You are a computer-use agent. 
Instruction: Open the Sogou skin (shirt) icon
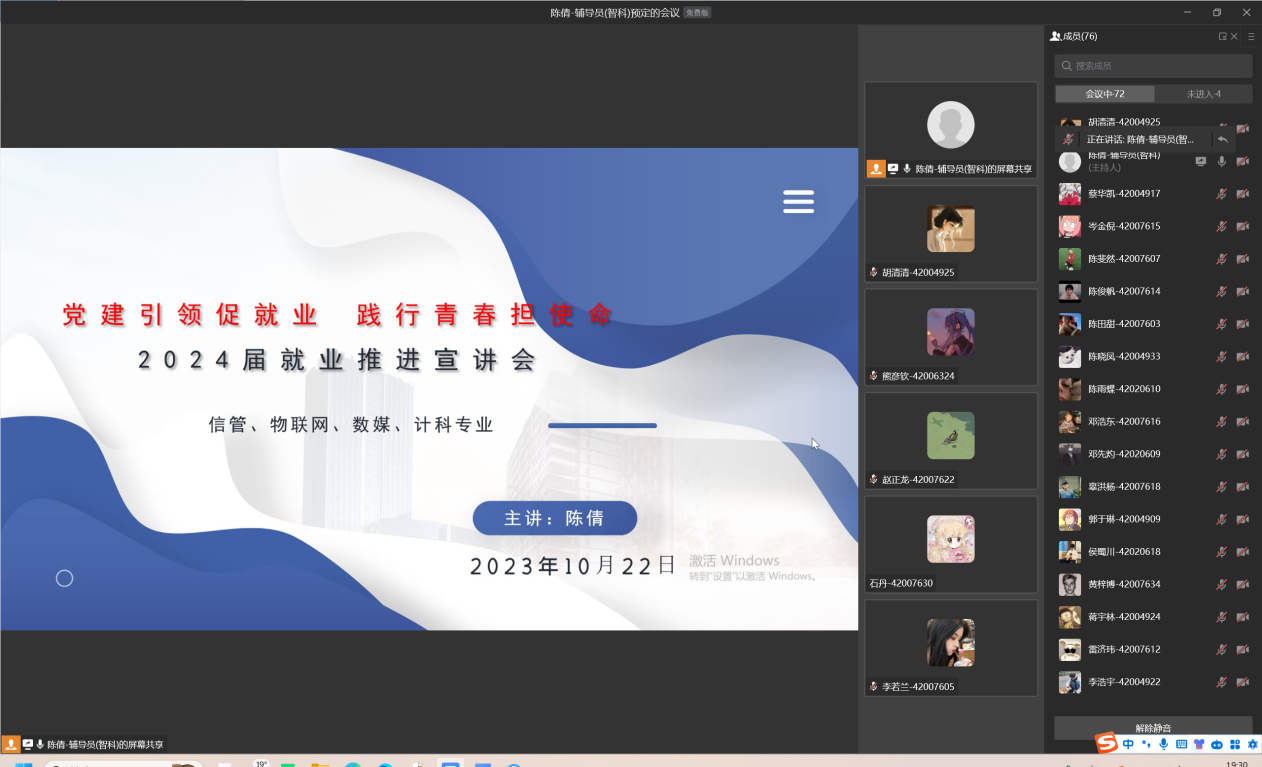pos(1199,744)
